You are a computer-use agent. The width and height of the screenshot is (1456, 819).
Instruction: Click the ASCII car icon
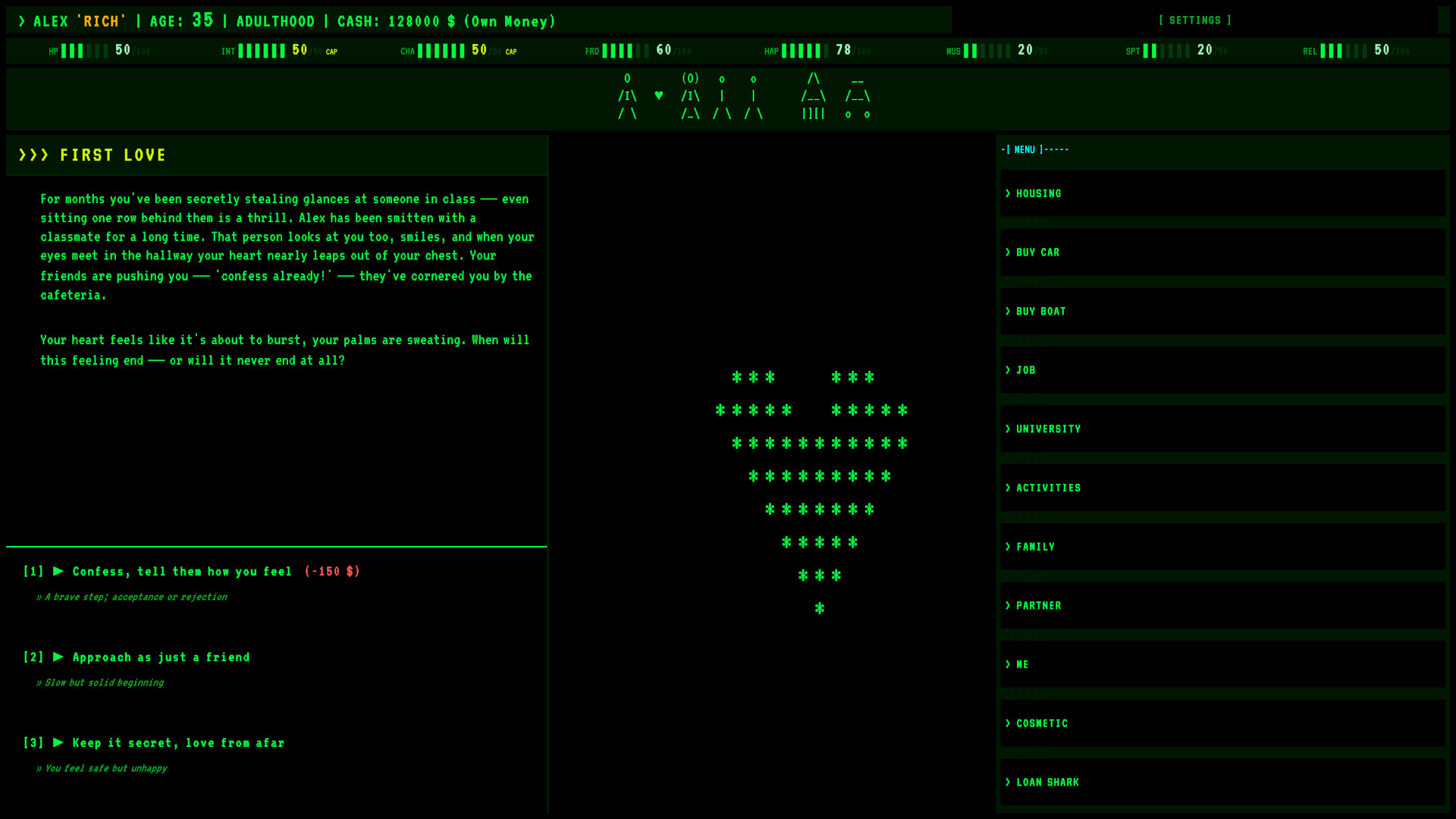pos(858,97)
